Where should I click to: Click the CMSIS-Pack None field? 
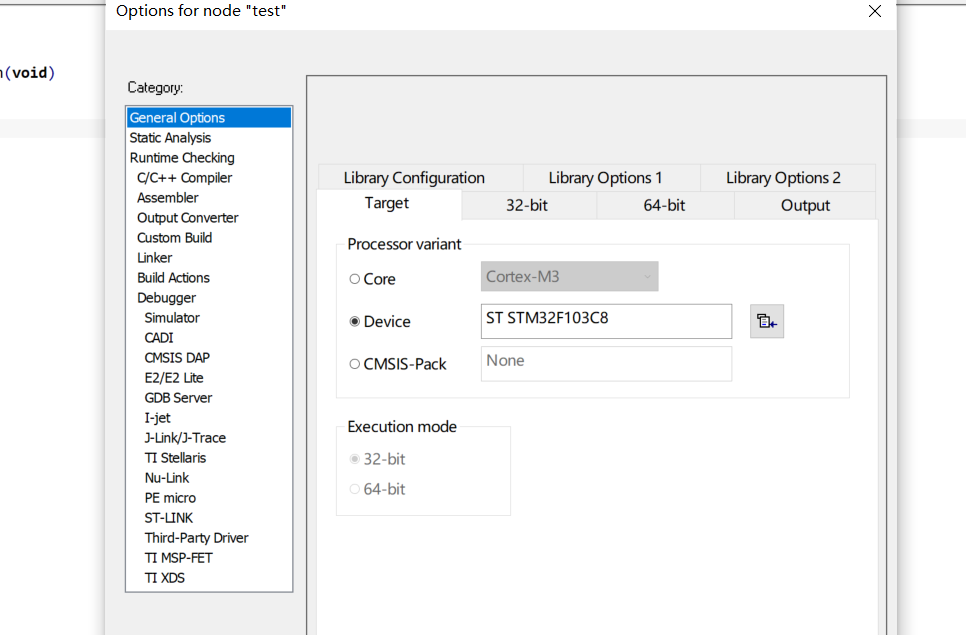(x=606, y=363)
